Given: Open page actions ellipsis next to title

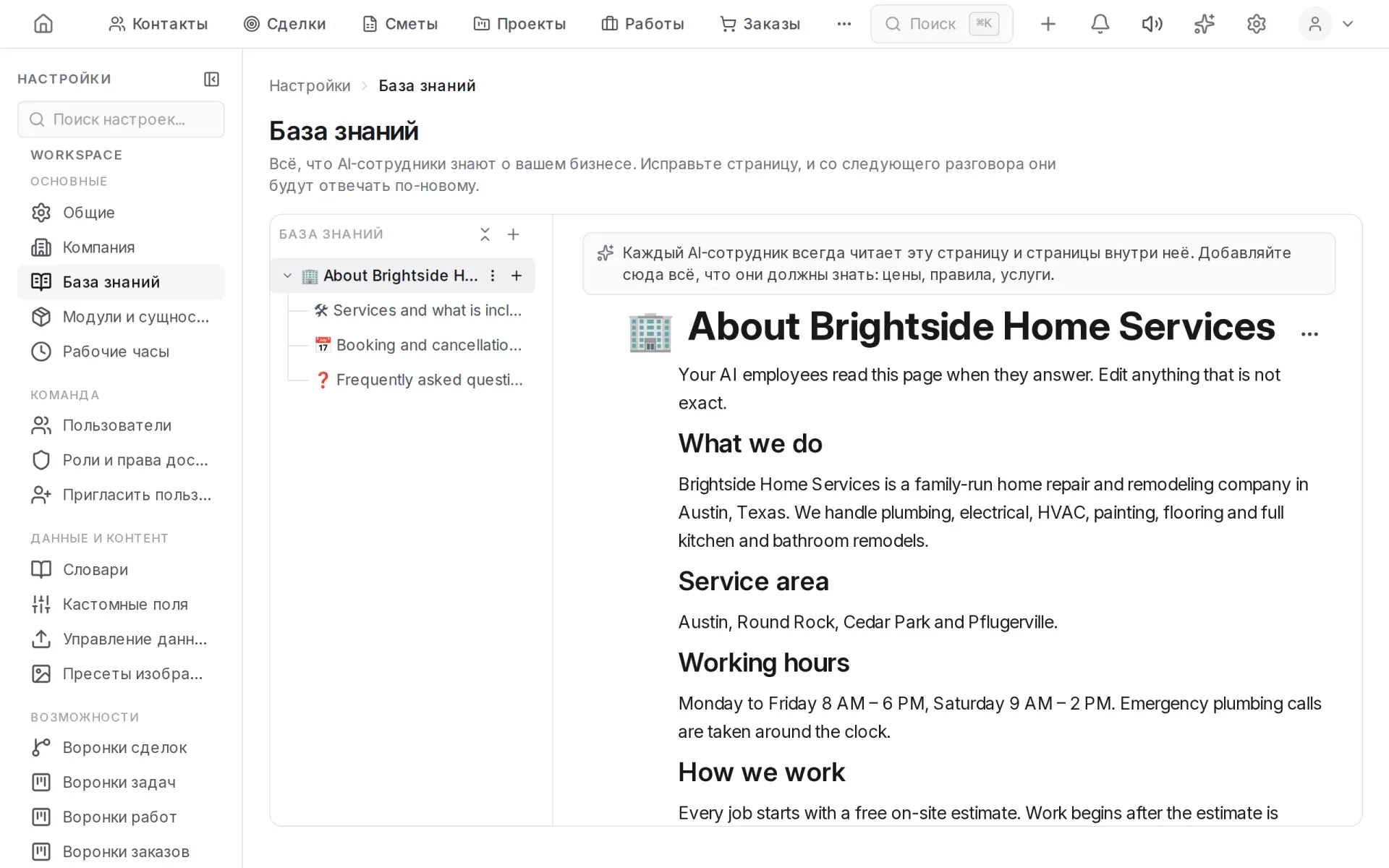Looking at the screenshot, I should click(x=1309, y=333).
